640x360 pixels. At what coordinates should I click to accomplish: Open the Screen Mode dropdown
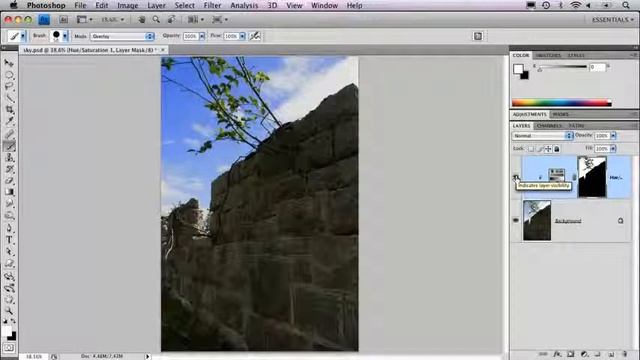pyautogui.click(x=220, y=20)
